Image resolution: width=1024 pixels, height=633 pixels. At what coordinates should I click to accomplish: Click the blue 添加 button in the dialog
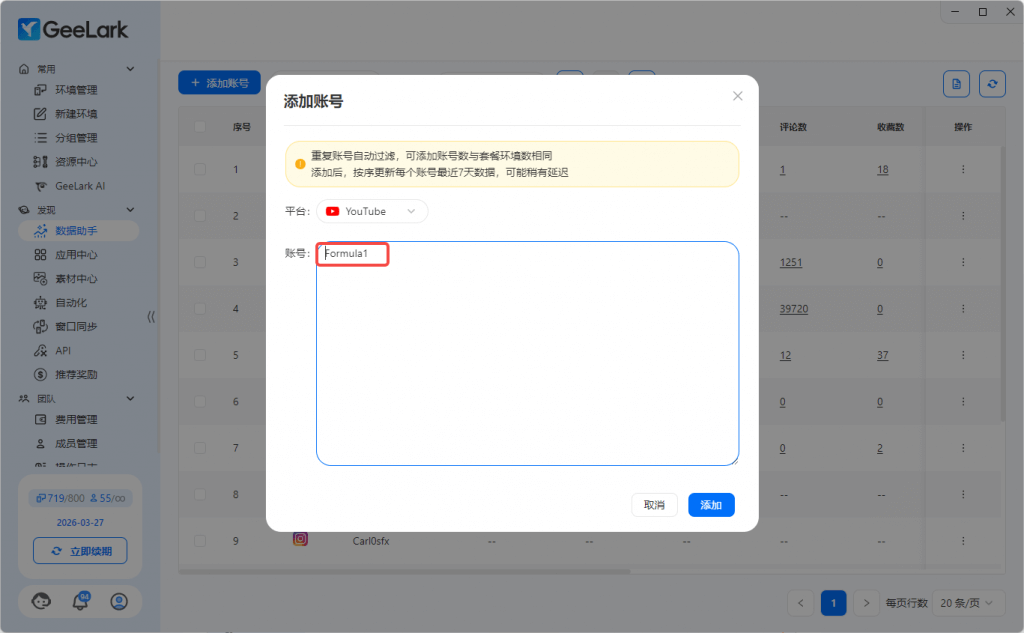pyautogui.click(x=711, y=505)
